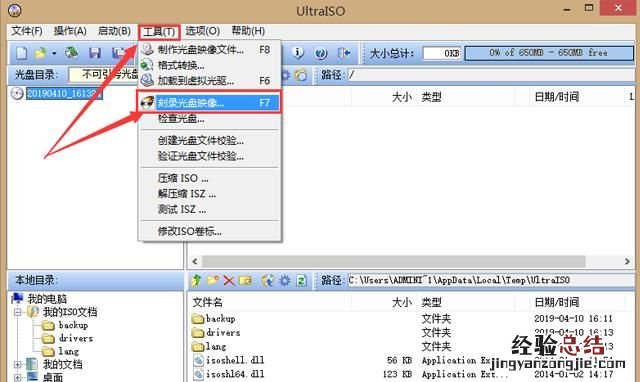This screenshot has height=382, width=640.
Task: Click the Up folder arrow in local toolbar
Action: point(197,280)
